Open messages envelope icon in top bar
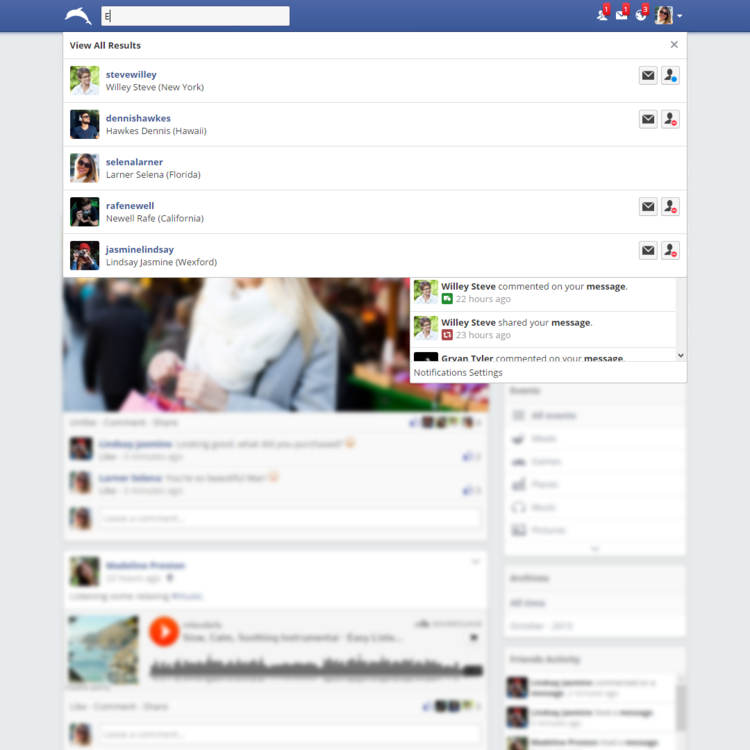 tap(622, 15)
